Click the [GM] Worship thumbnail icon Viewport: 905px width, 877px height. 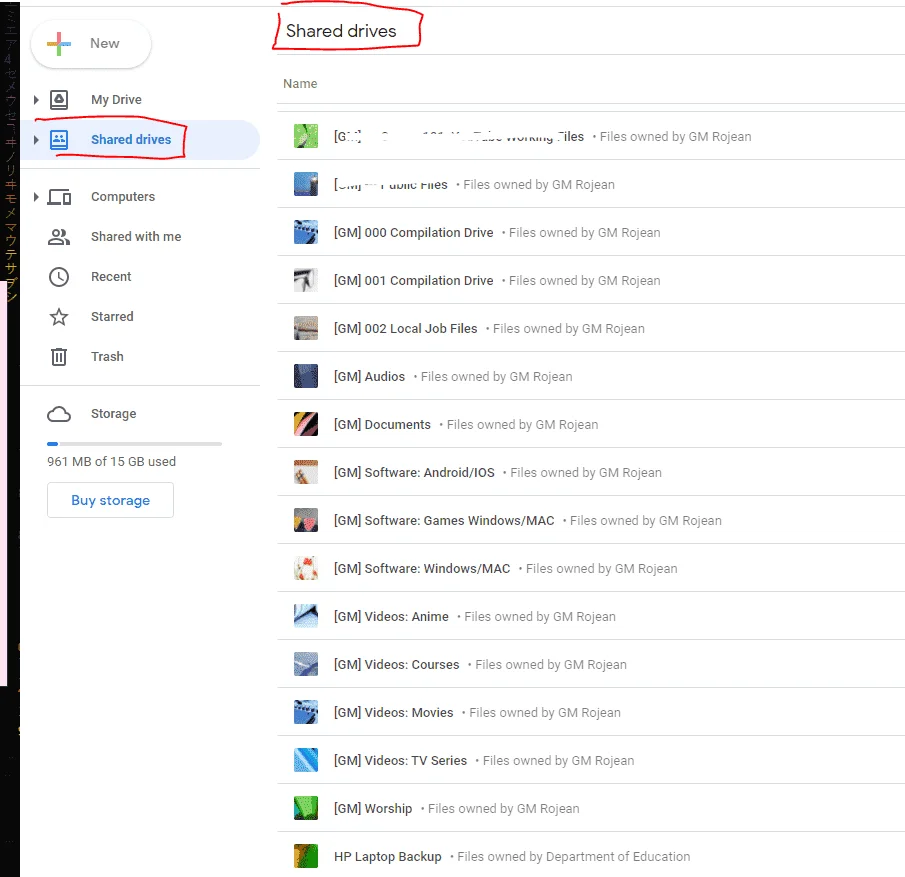pos(306,808)
